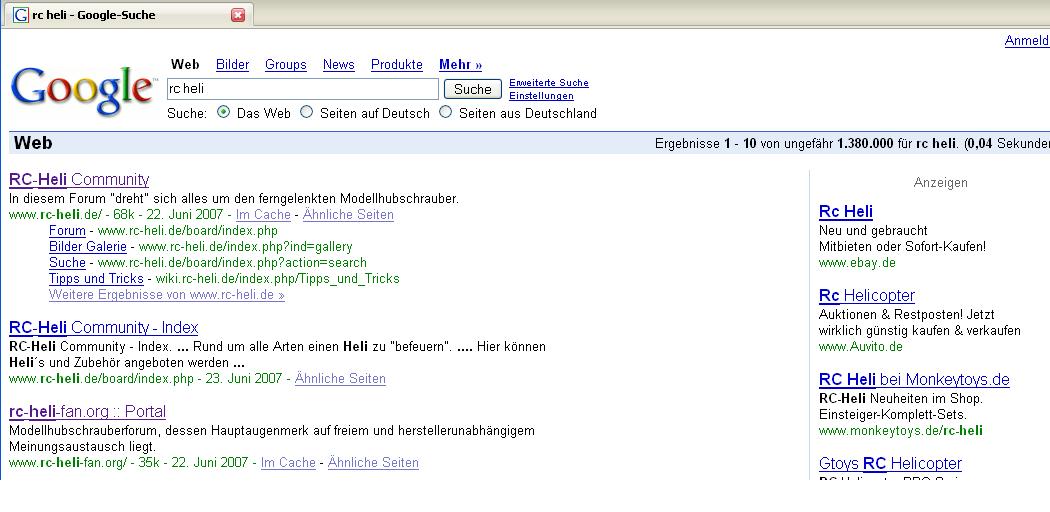Select Seiten auf Deutsch radio option
Viewport: 1050px width, 512px height.
pos(307,113)
